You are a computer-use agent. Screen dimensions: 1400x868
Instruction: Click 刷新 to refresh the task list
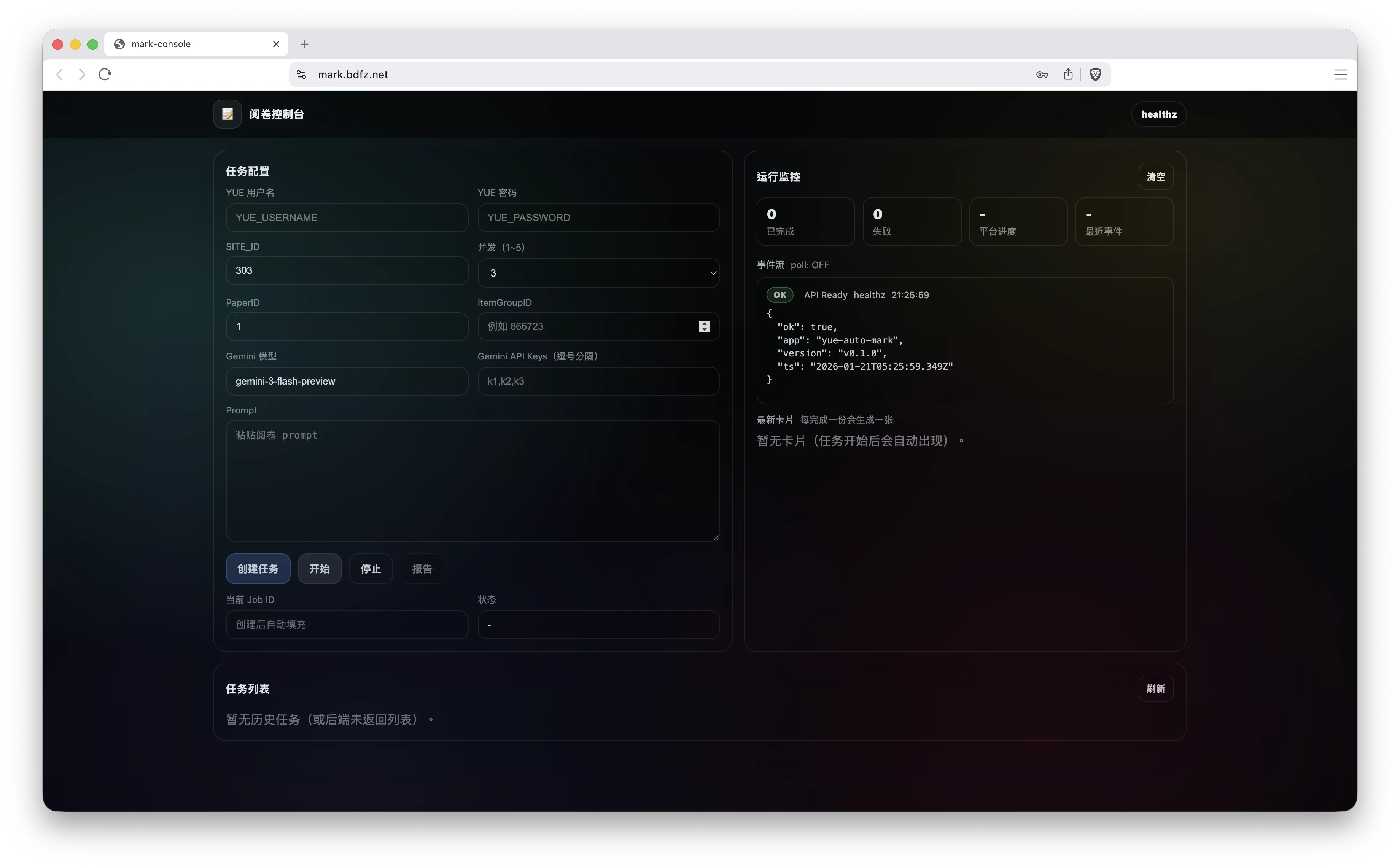(1155, 688)
